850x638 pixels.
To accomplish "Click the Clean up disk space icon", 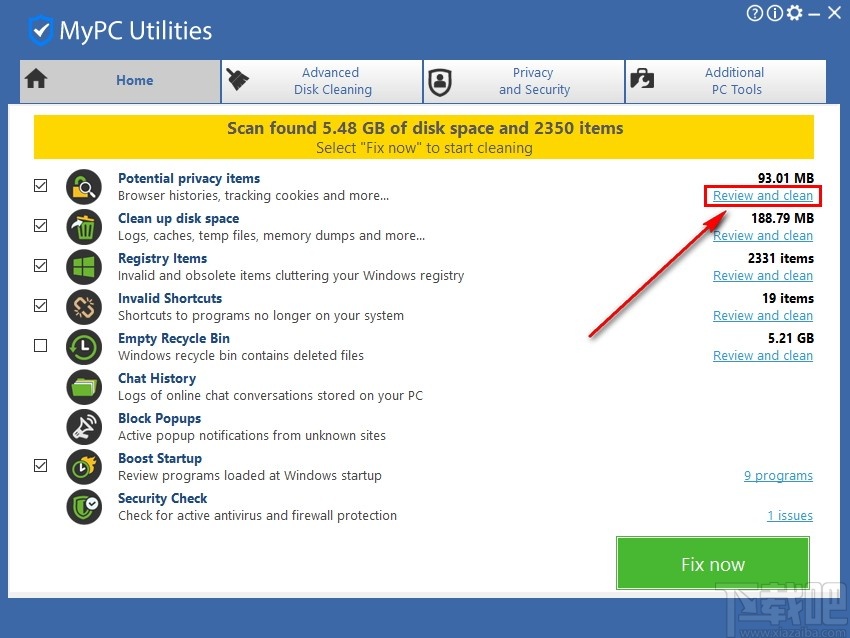I will click(84, 227).
